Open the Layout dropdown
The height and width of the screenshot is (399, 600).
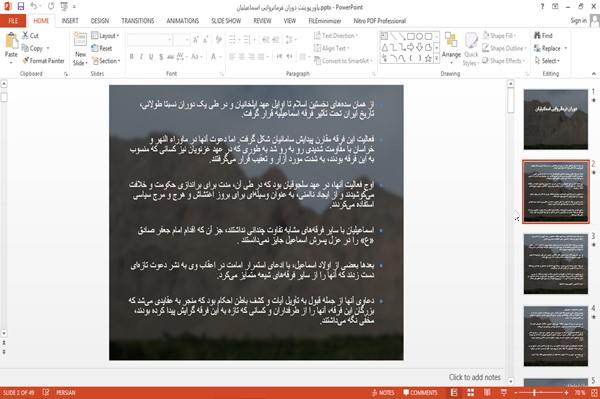(105, 36)
